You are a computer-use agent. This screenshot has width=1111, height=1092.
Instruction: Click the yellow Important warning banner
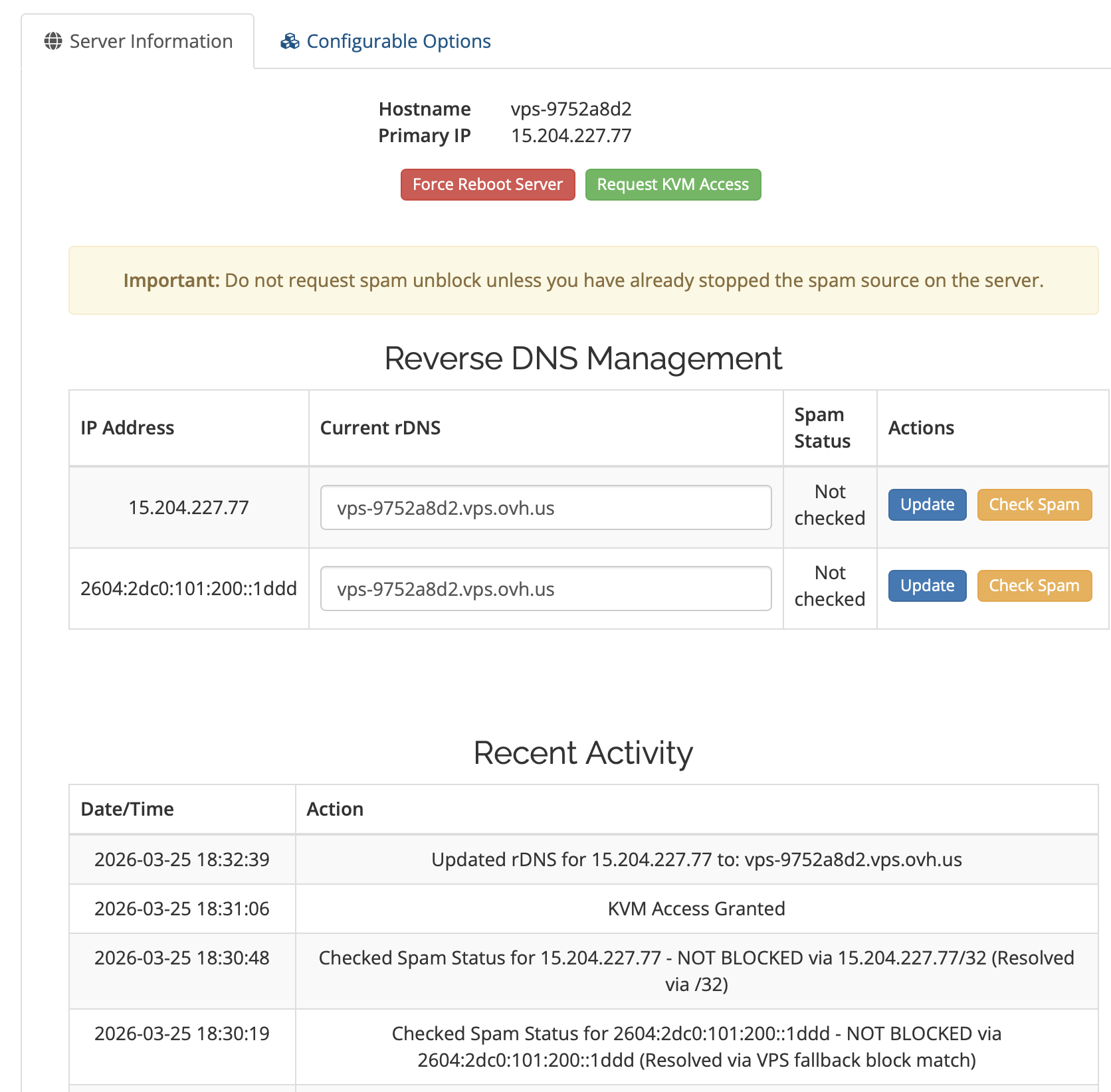coord(583,280)
